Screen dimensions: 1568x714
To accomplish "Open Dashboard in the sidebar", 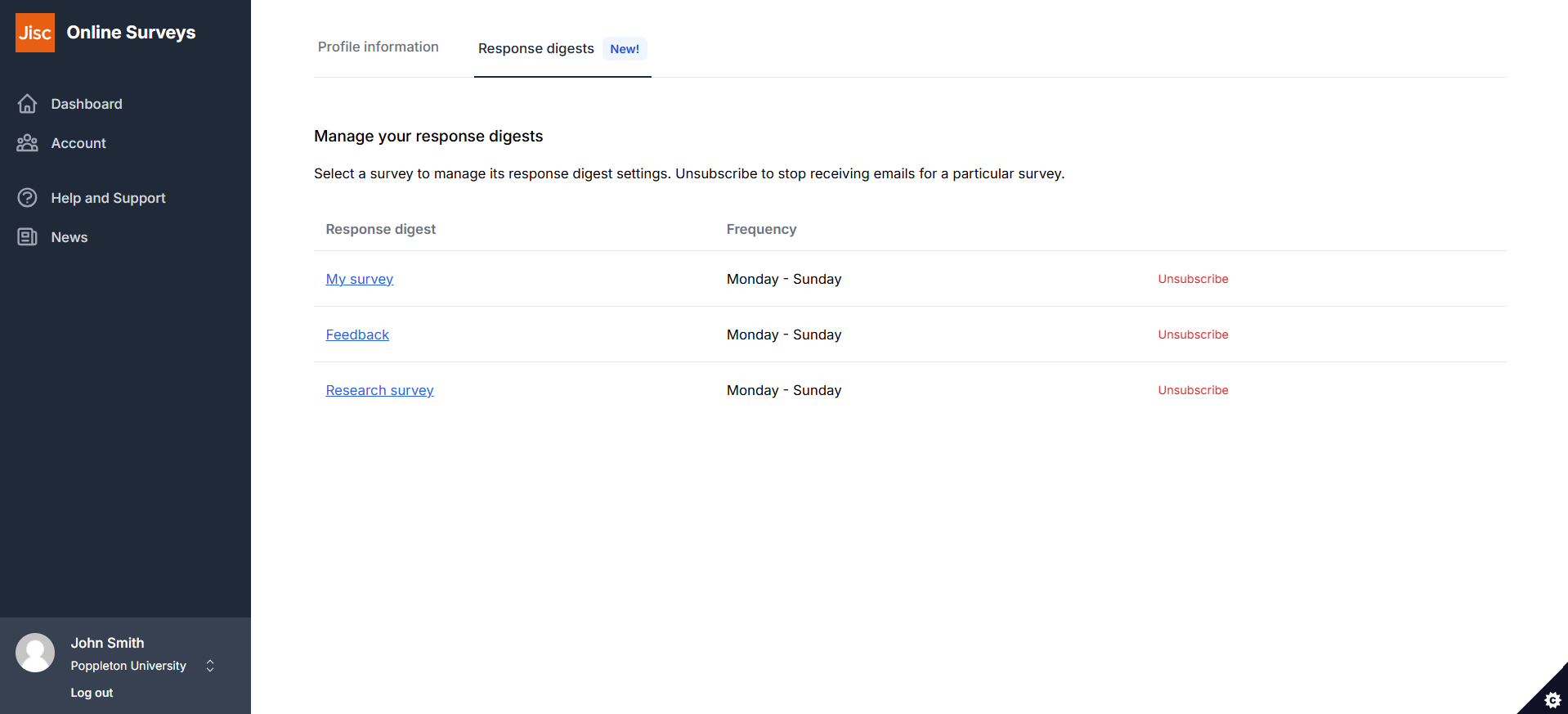I will point(87,104).
